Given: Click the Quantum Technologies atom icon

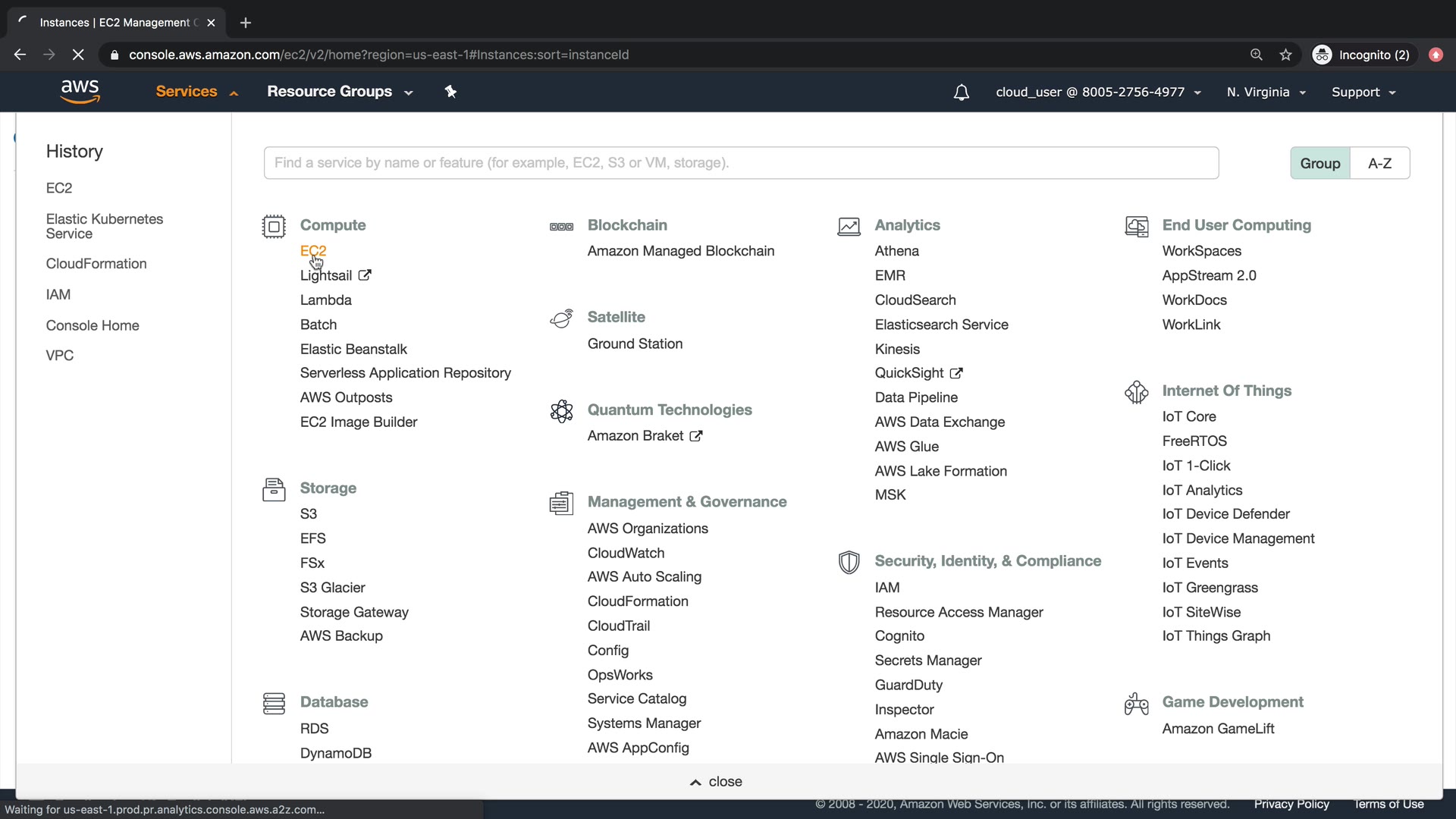Looking at the screenshot, I should coord(561,411).
